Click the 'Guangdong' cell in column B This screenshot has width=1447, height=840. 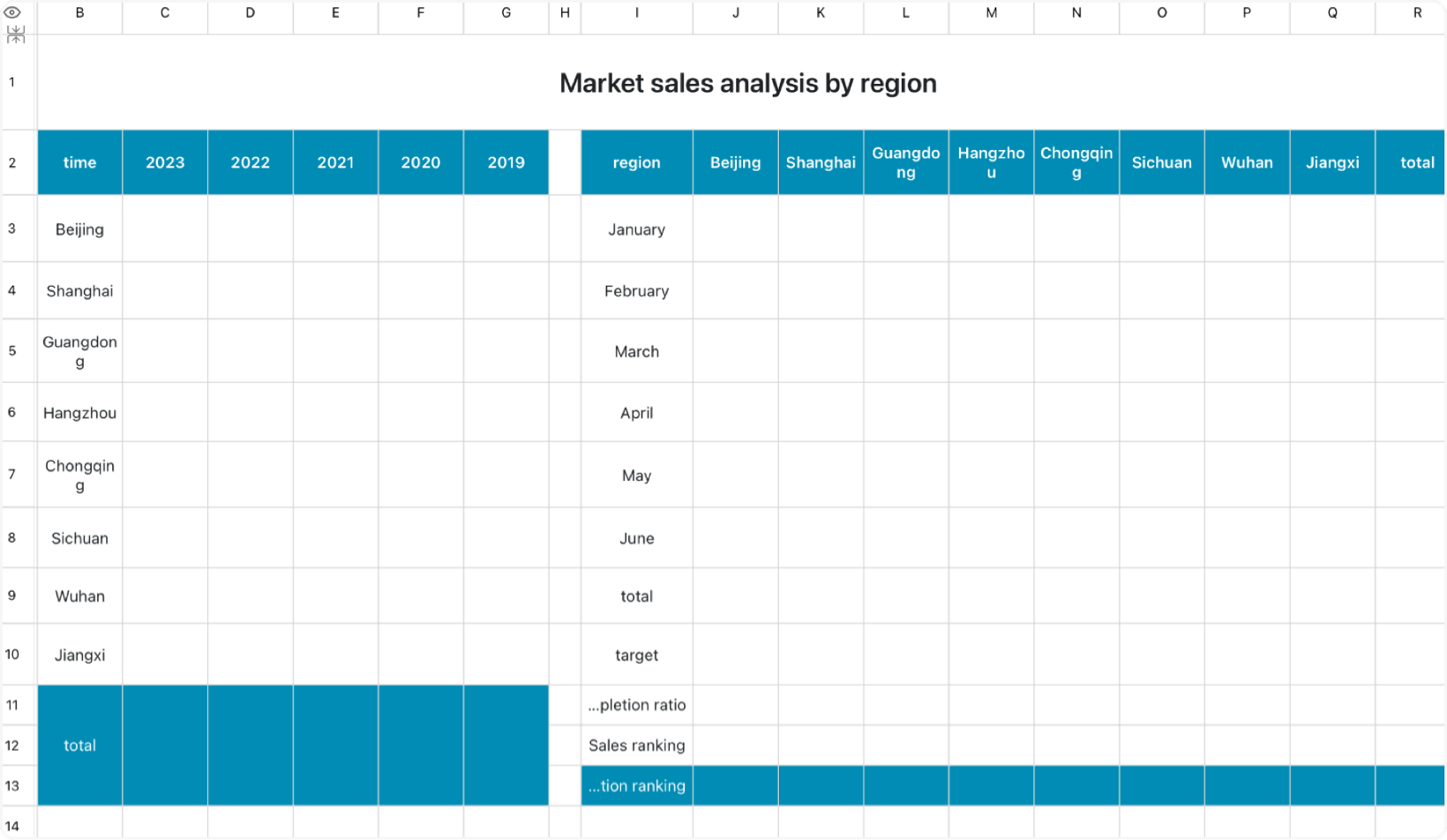pyautogui.click(x=79, y=351)
